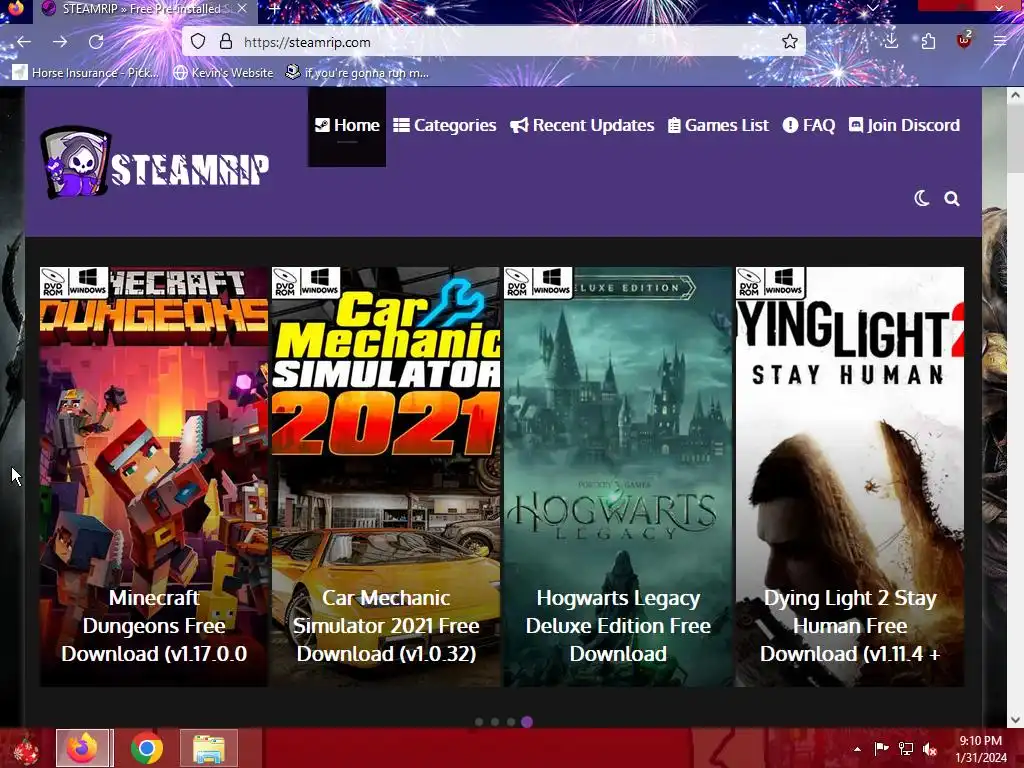Open Kevin's Website bookmark
The width and height of the screenshot is (1024, 768).
pyautogui.click(x=223, y=72)
